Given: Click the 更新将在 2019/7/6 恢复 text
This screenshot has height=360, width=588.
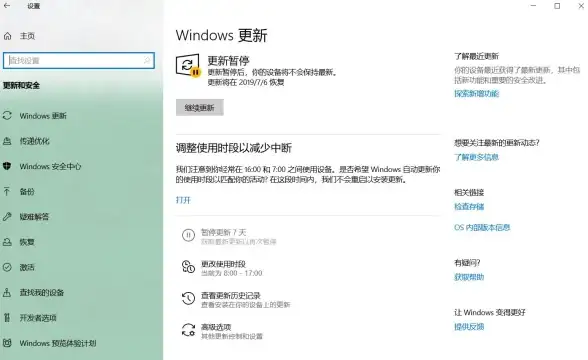Looking at the screenshot, I should pyautogui.click(x=246, y=82).
